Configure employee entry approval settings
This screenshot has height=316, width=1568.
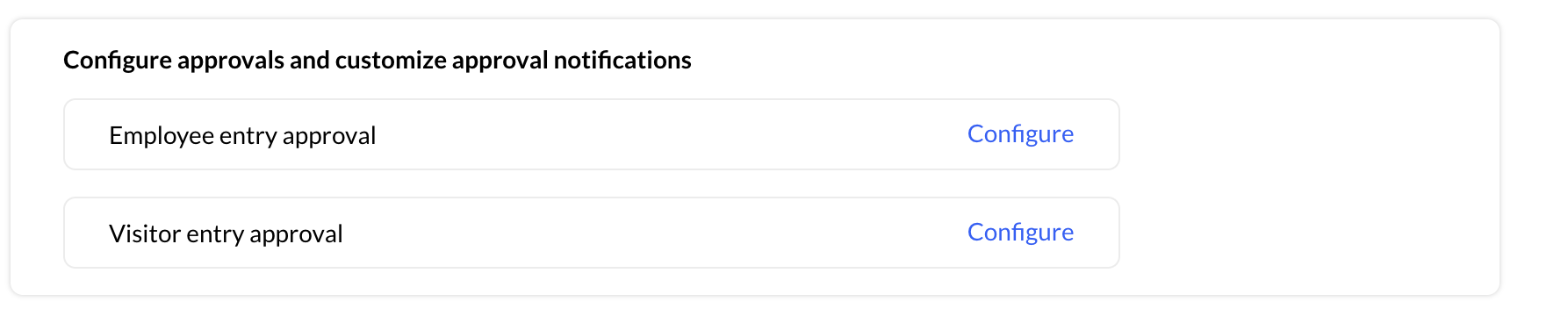click(1020, 134)
